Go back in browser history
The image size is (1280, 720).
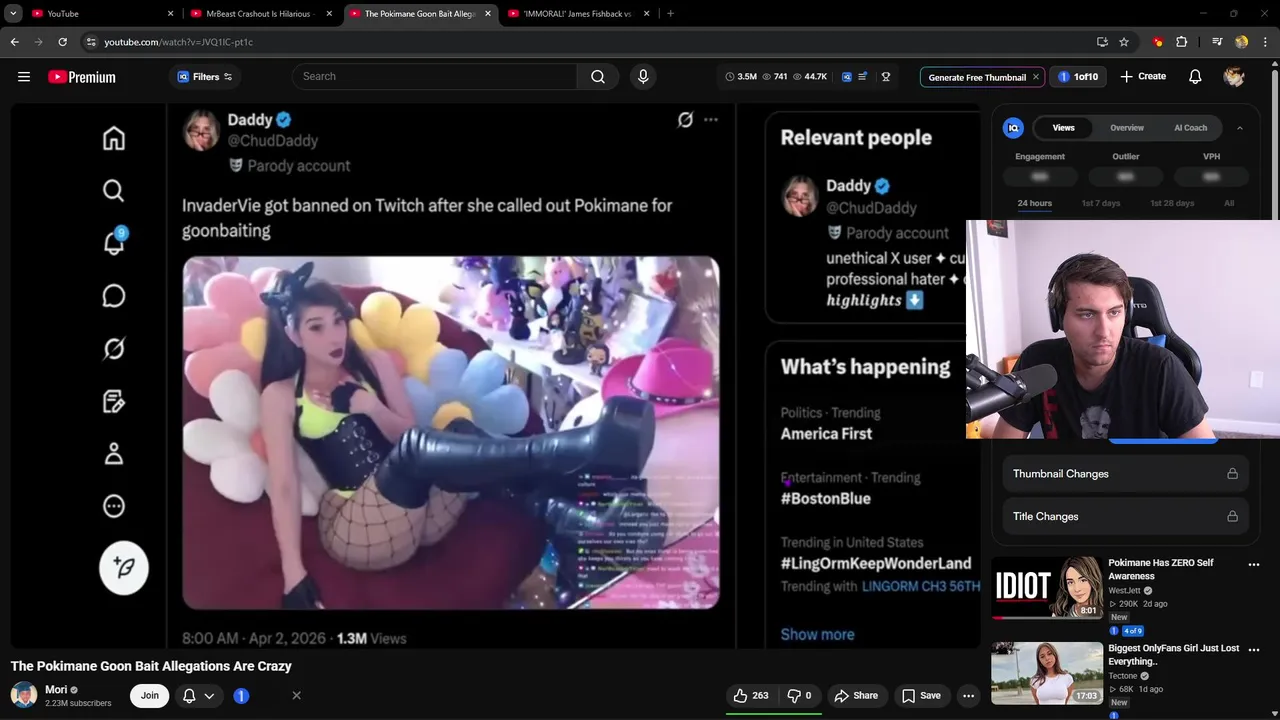[14, 42]
